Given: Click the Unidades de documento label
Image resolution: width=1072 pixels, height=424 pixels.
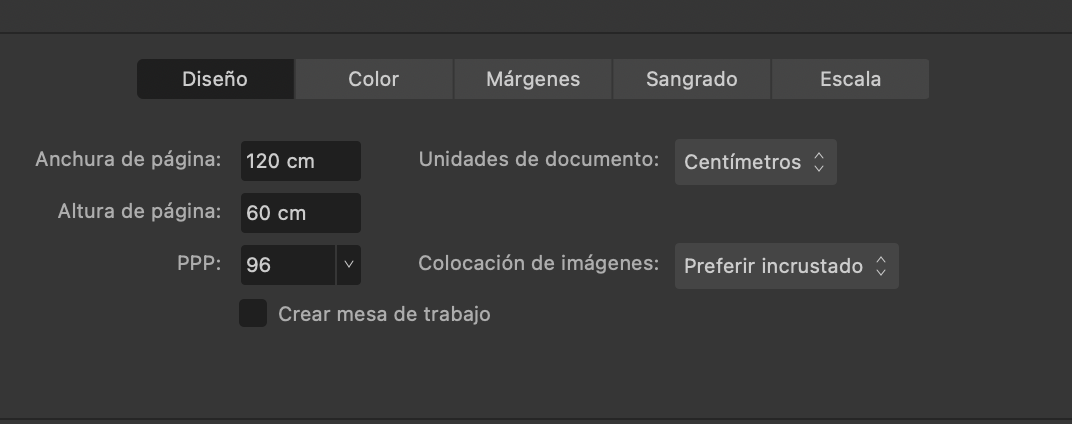Looking at the screenshot, I should (539, 159).
